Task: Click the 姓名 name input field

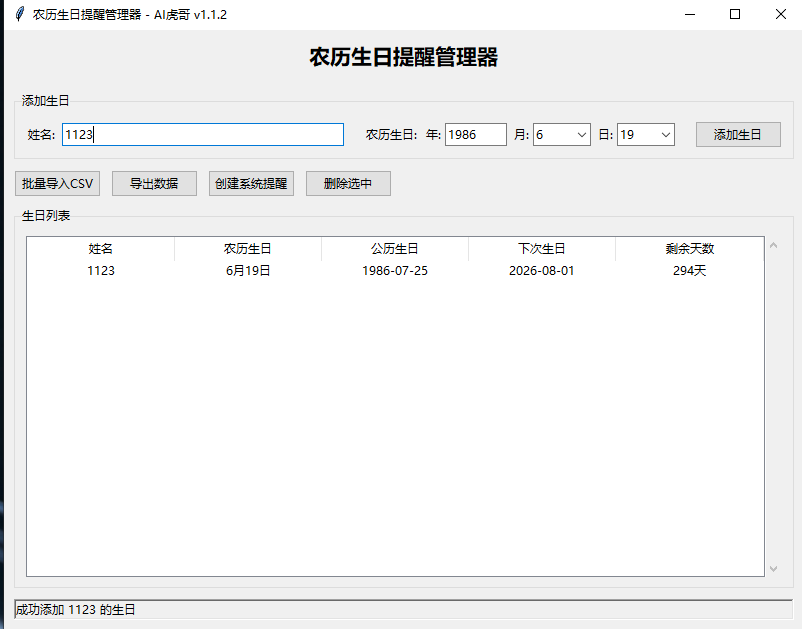Action: [202, 134]
